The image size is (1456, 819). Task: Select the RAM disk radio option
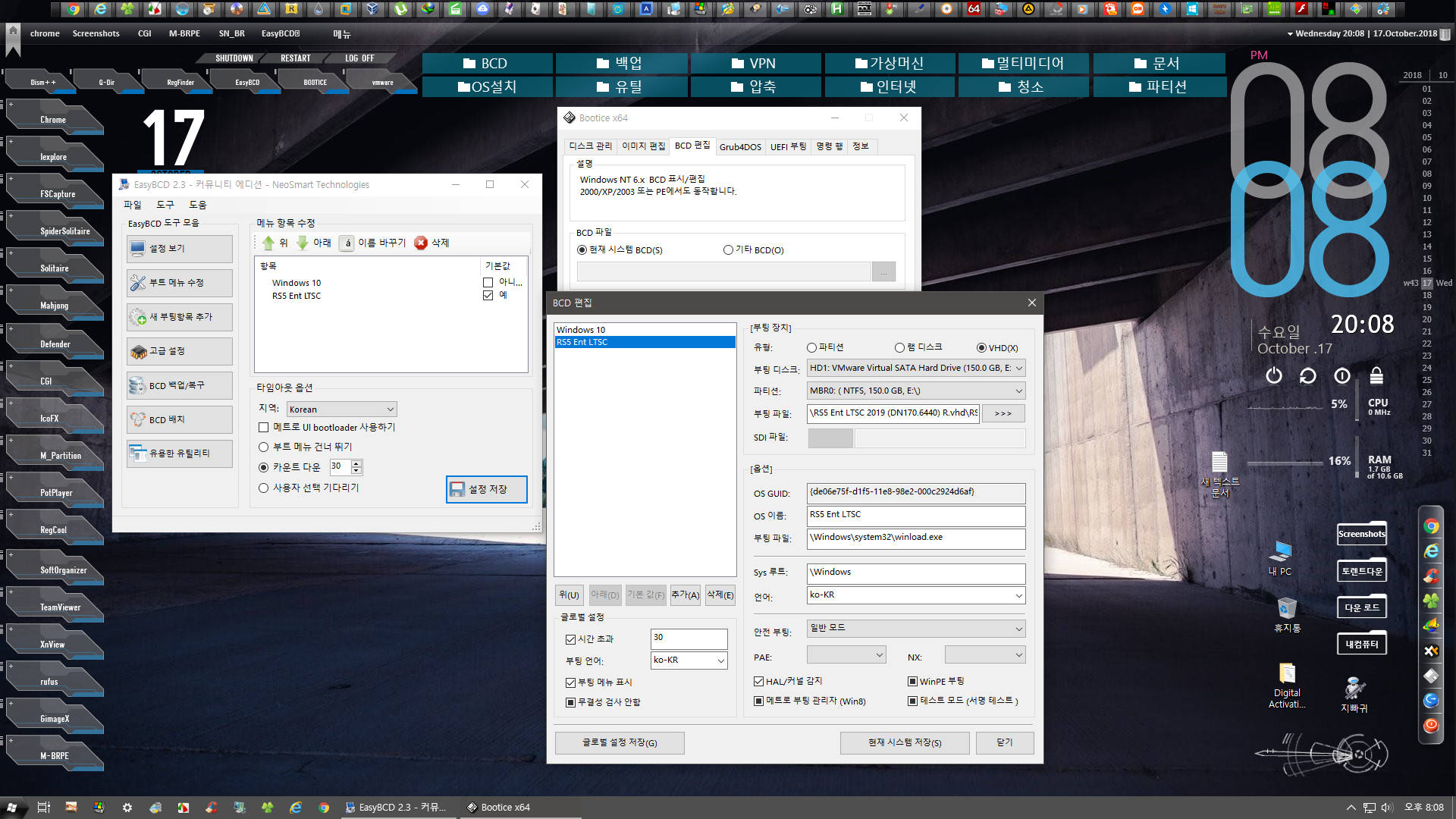tap(899, 348)
